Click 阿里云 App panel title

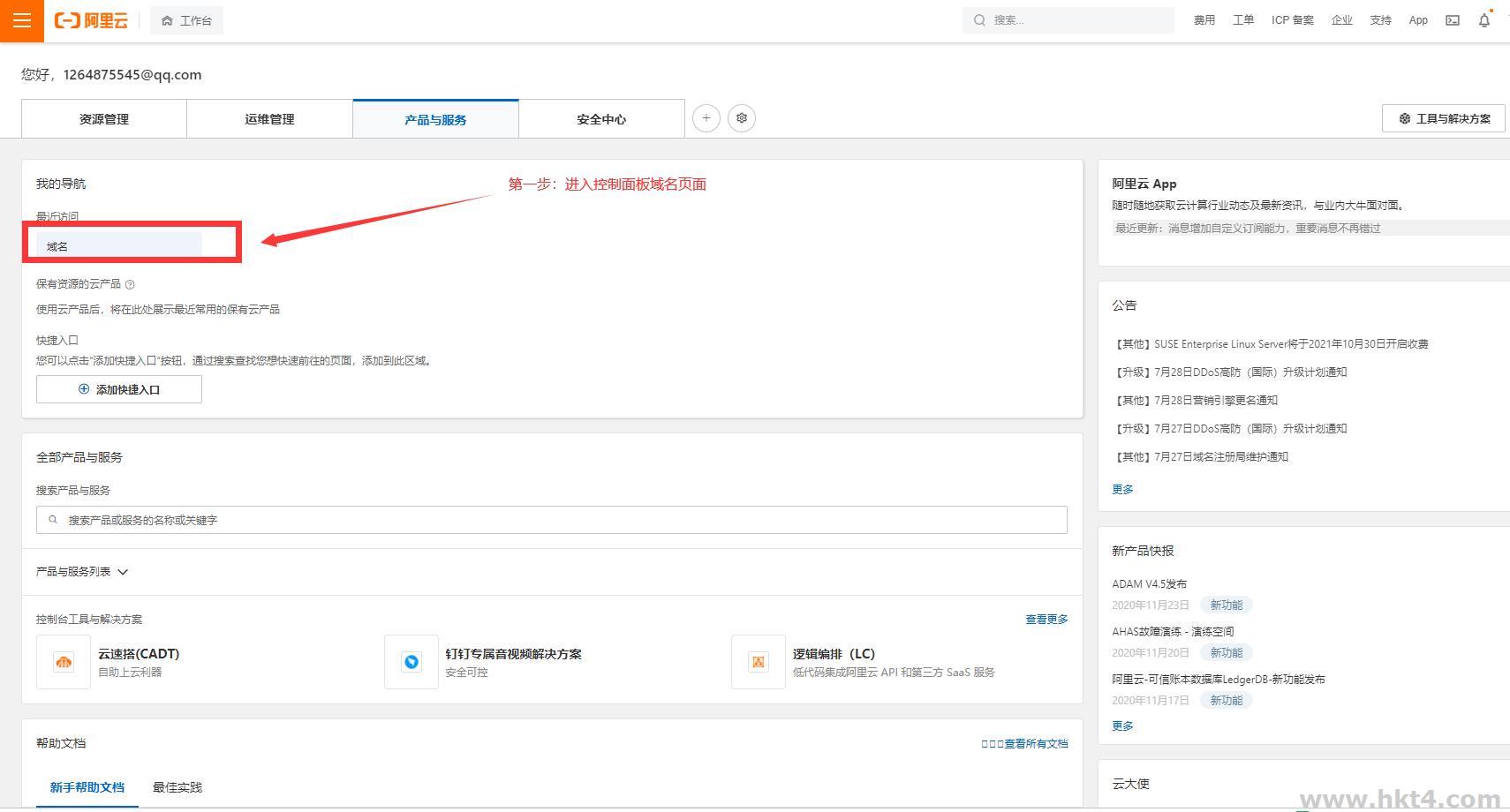tap(1144, 184)
